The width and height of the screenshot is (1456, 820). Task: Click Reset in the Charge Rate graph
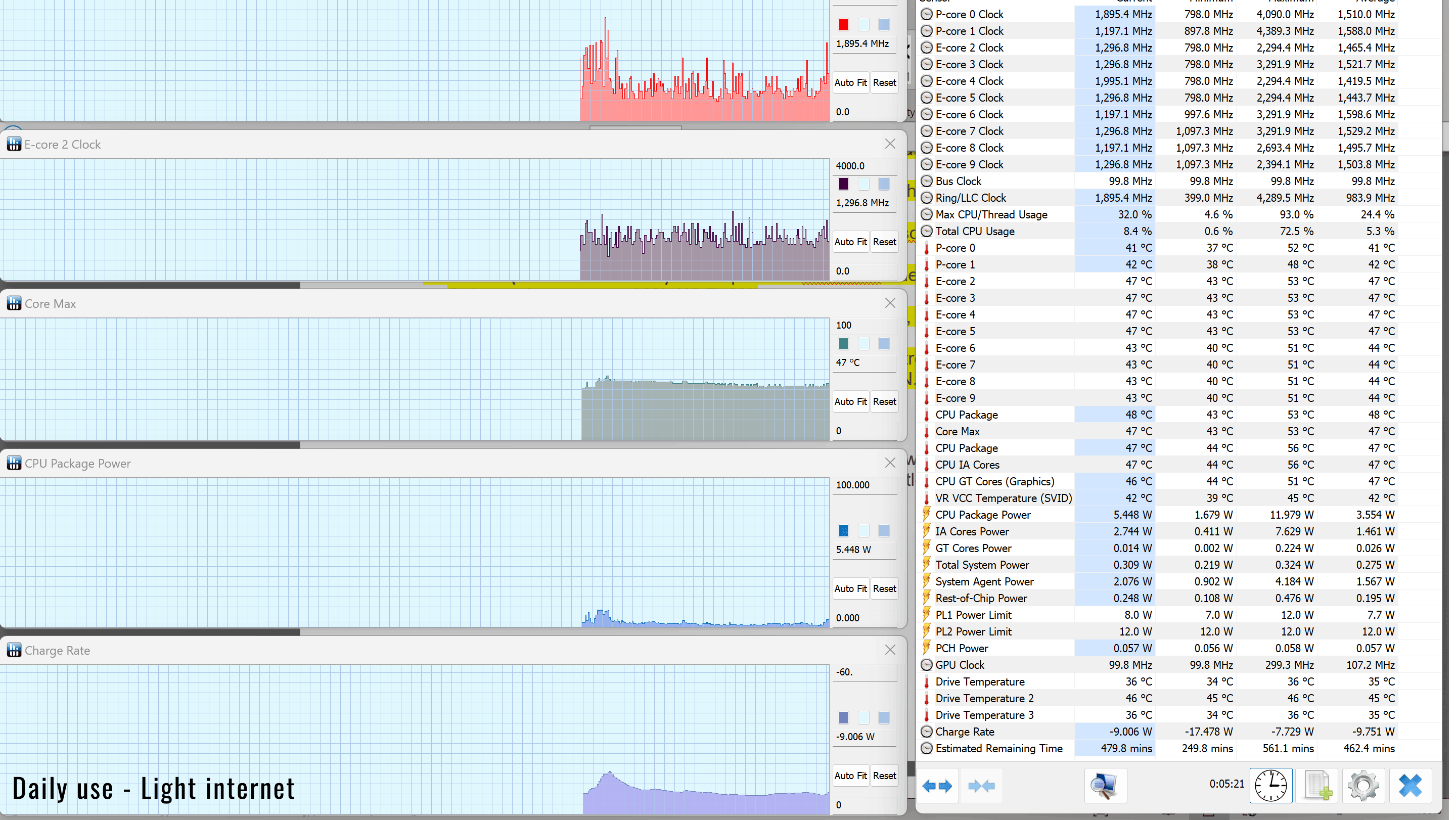884,776
